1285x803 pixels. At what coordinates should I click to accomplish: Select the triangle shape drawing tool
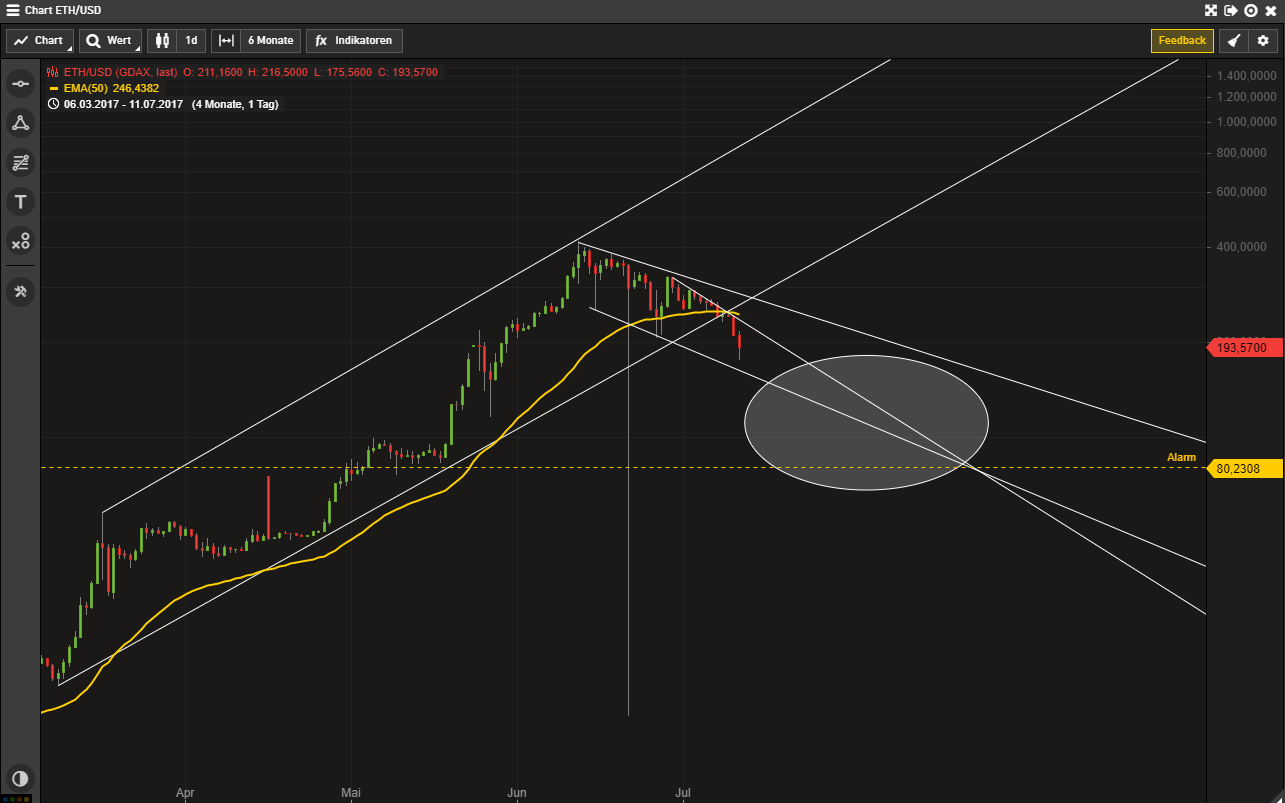20,123
